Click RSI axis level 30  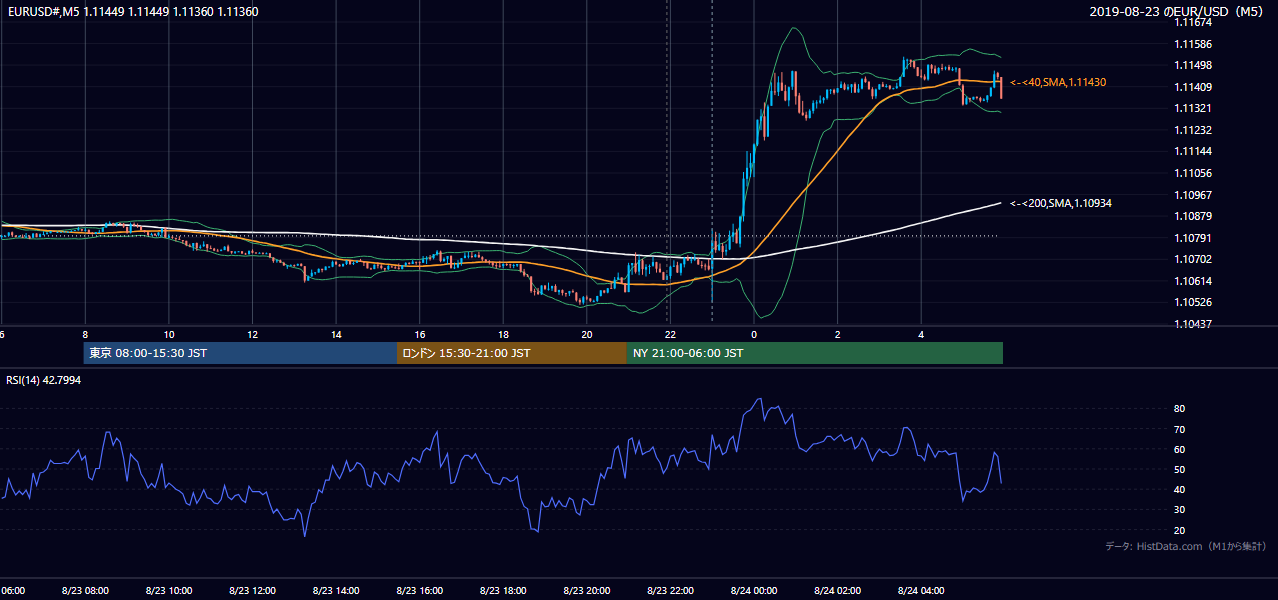[x=1180, y=510]
